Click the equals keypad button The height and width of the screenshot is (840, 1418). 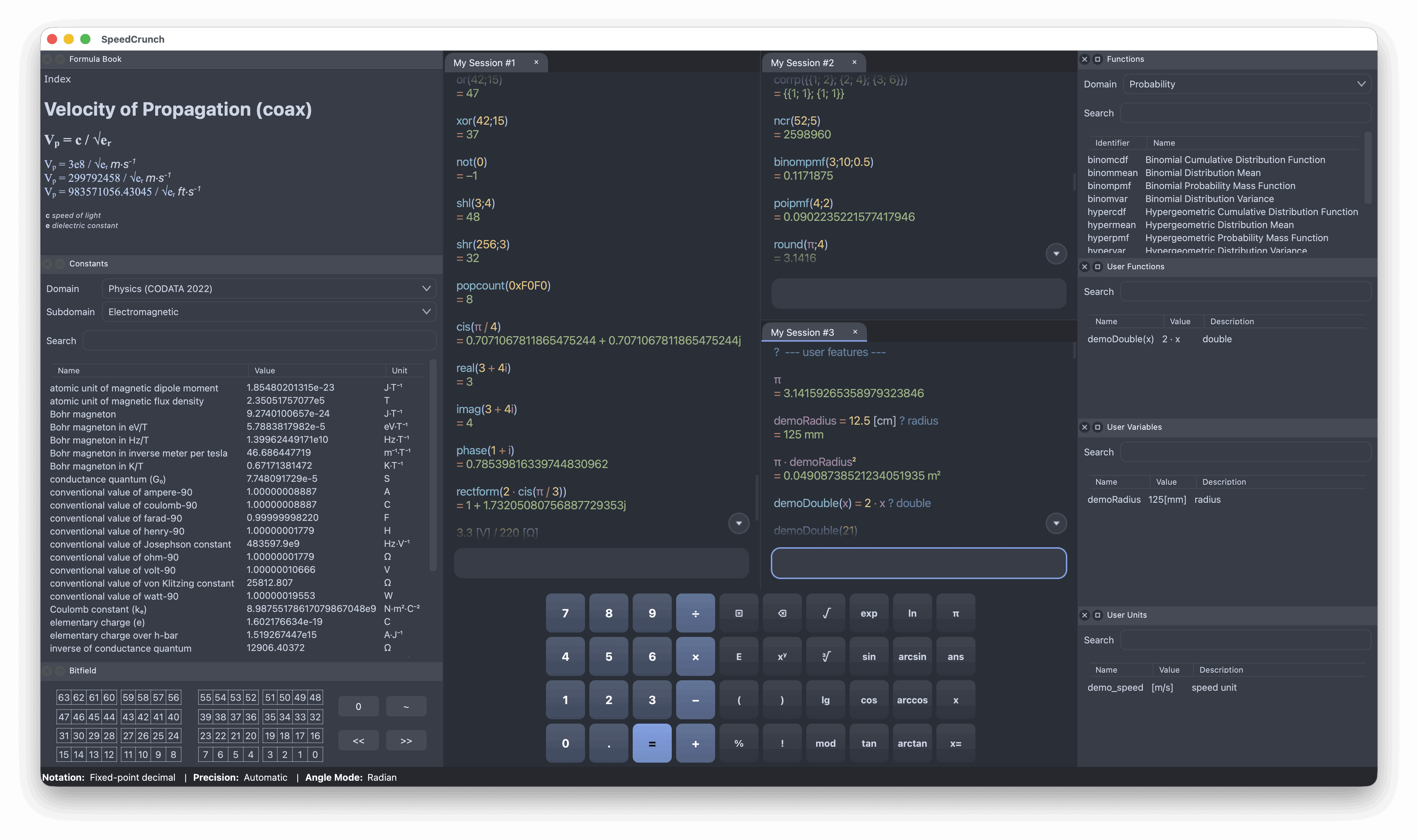[x=652, y=743]
